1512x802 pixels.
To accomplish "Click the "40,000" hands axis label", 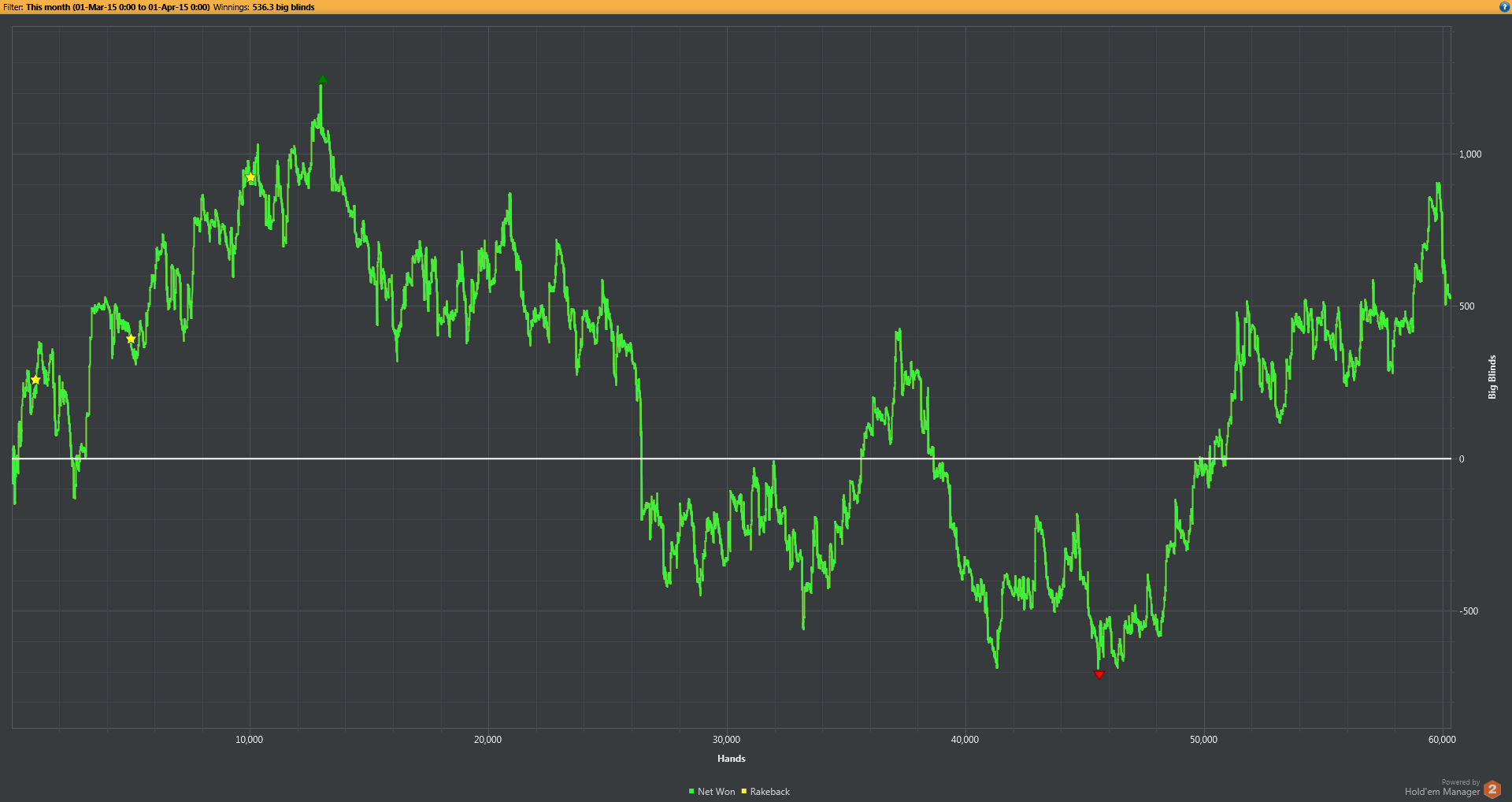I will [x=965, y=740].
